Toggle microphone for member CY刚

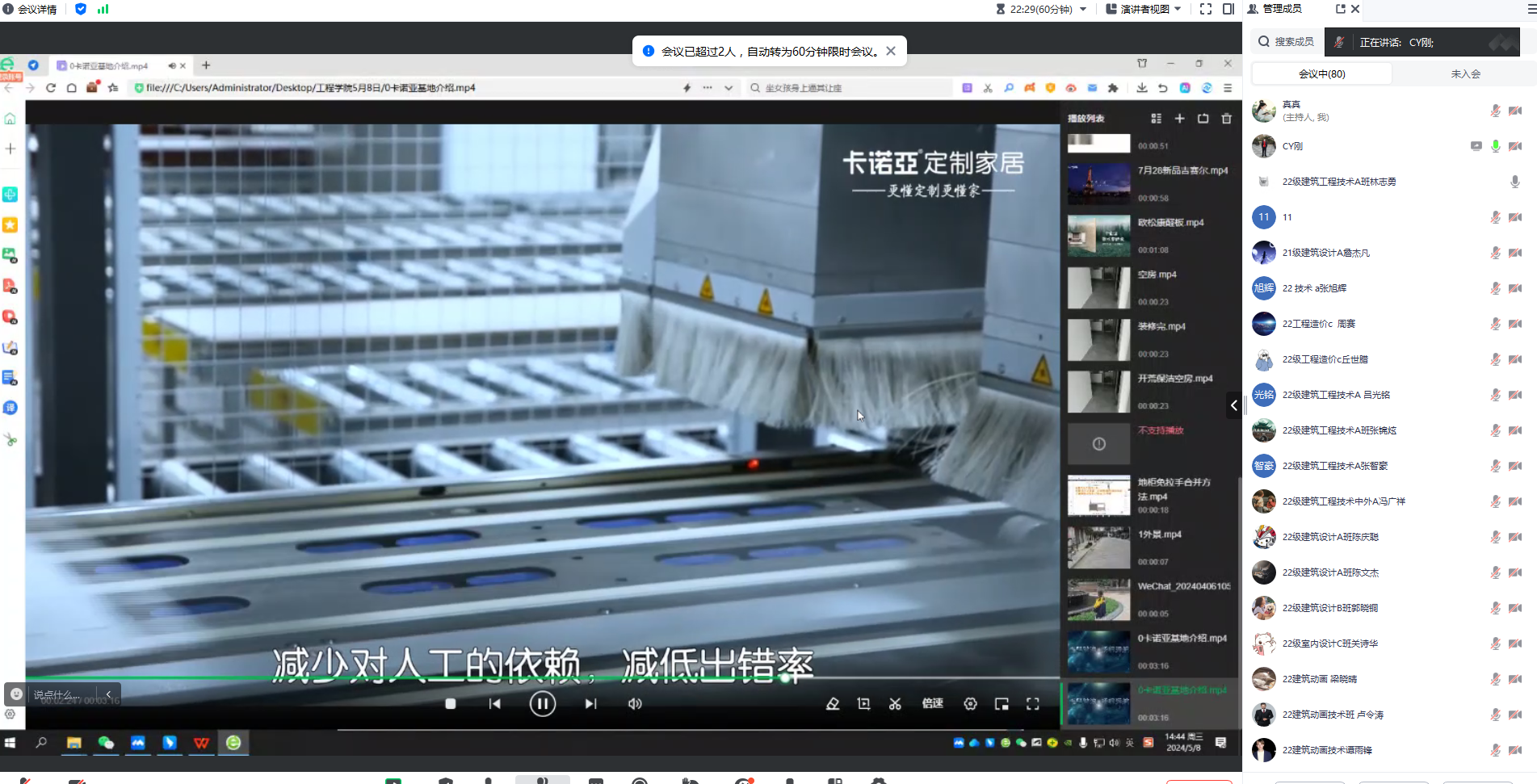tap(1495, 146)
